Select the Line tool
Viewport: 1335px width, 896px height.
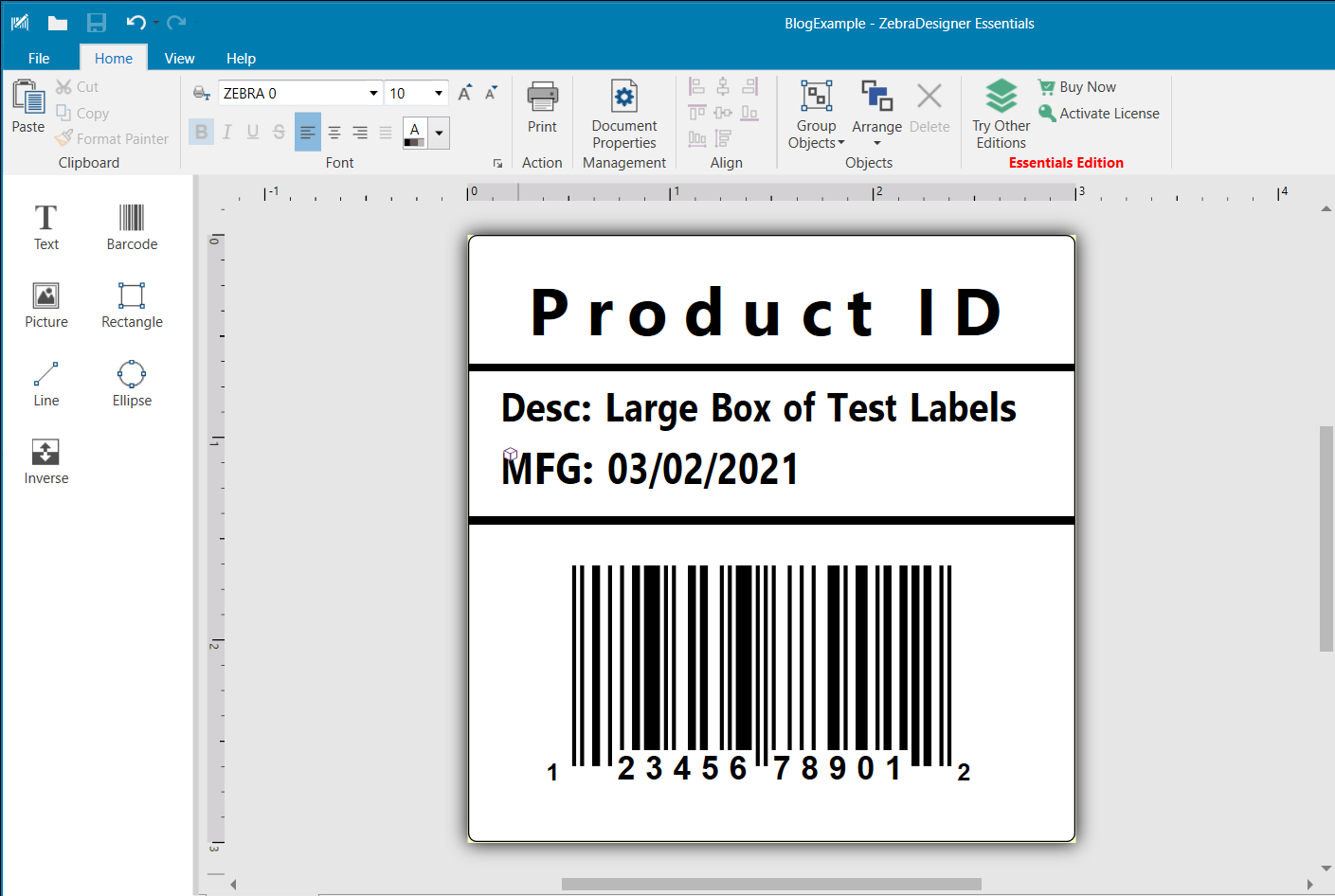(45, 384)
